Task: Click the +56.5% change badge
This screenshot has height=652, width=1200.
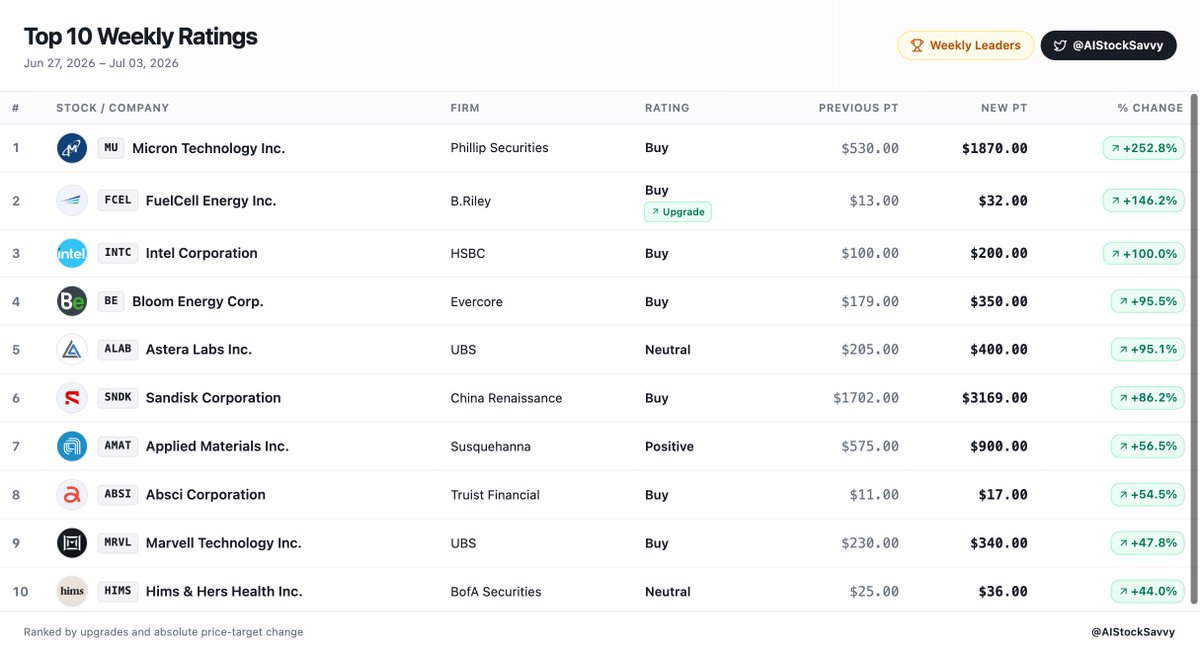Action: click(1147, 446)
